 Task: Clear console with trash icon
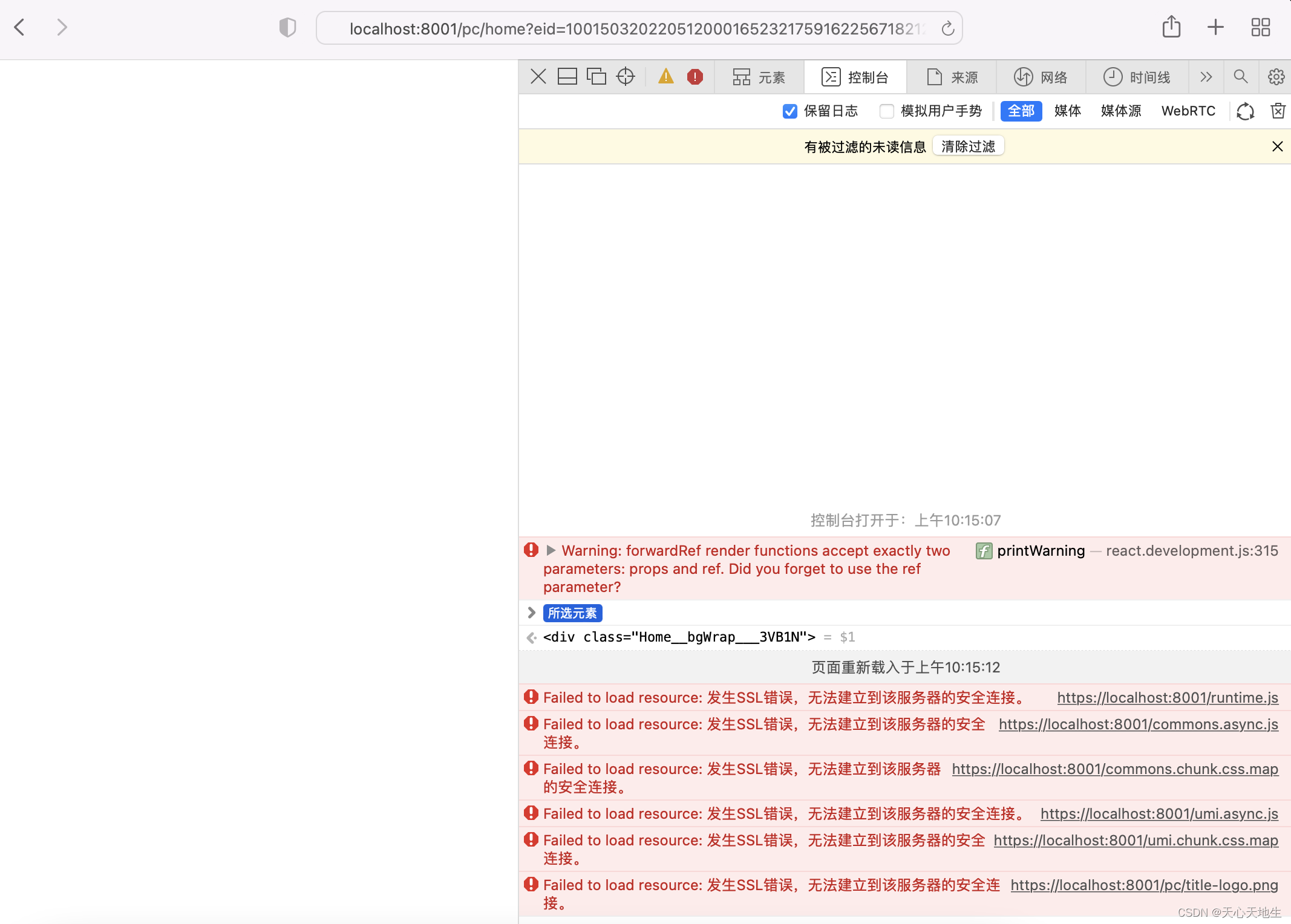pyautogui.click(x=1278, y=111)
